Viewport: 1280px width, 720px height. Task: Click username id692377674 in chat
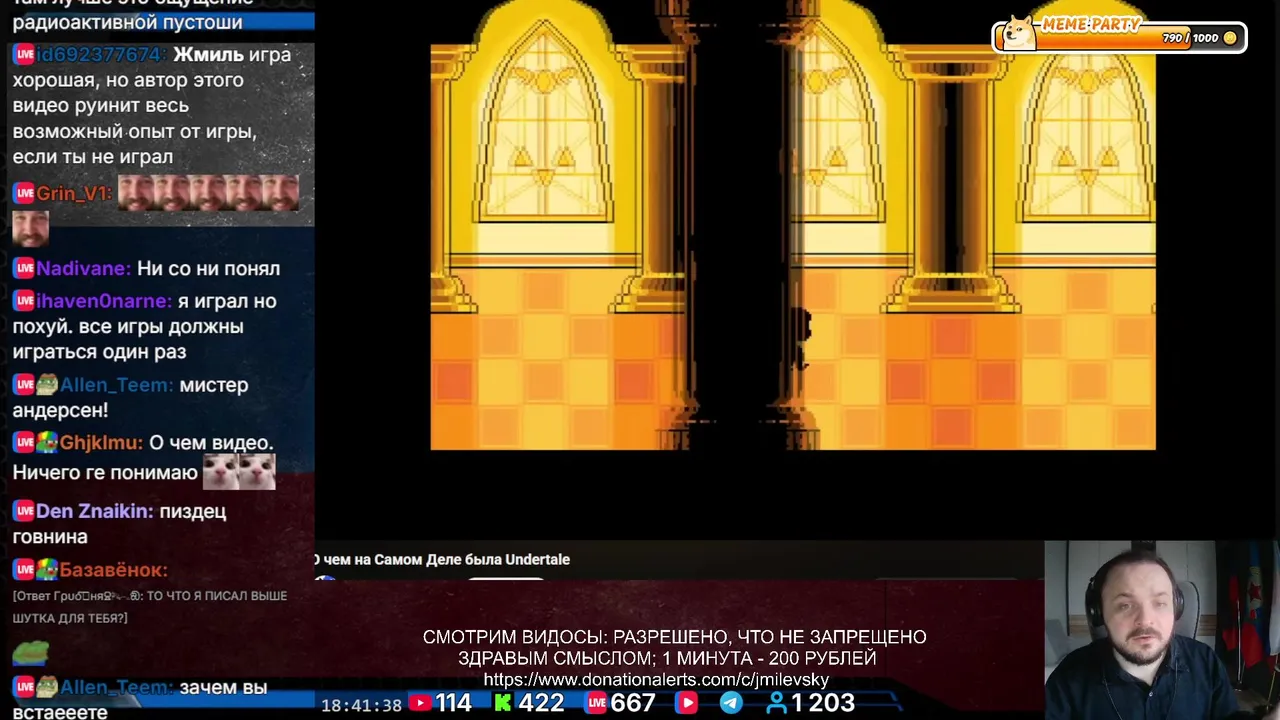(x=101, y=54)
